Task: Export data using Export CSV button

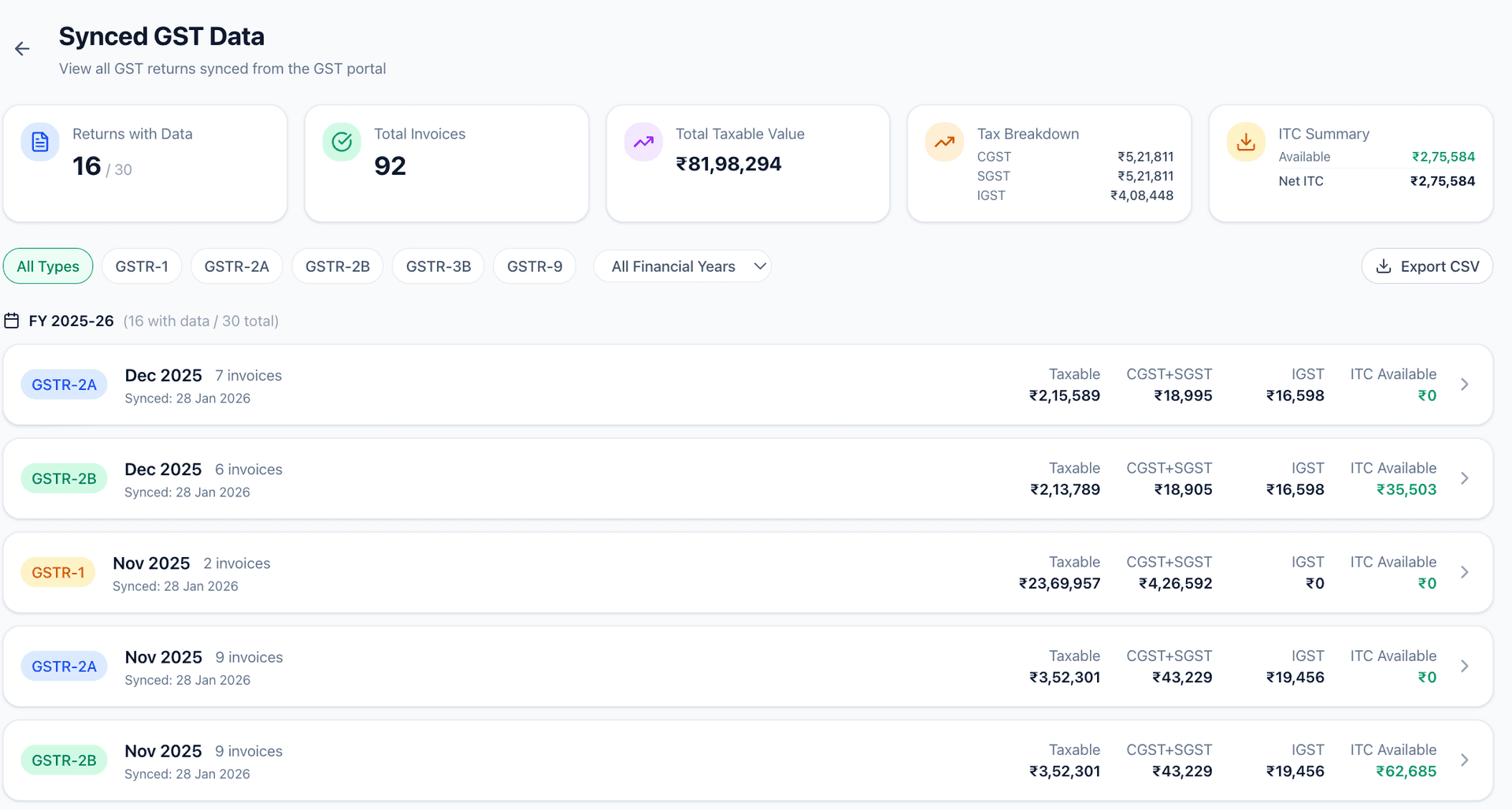Action: tap(1427, 266)
